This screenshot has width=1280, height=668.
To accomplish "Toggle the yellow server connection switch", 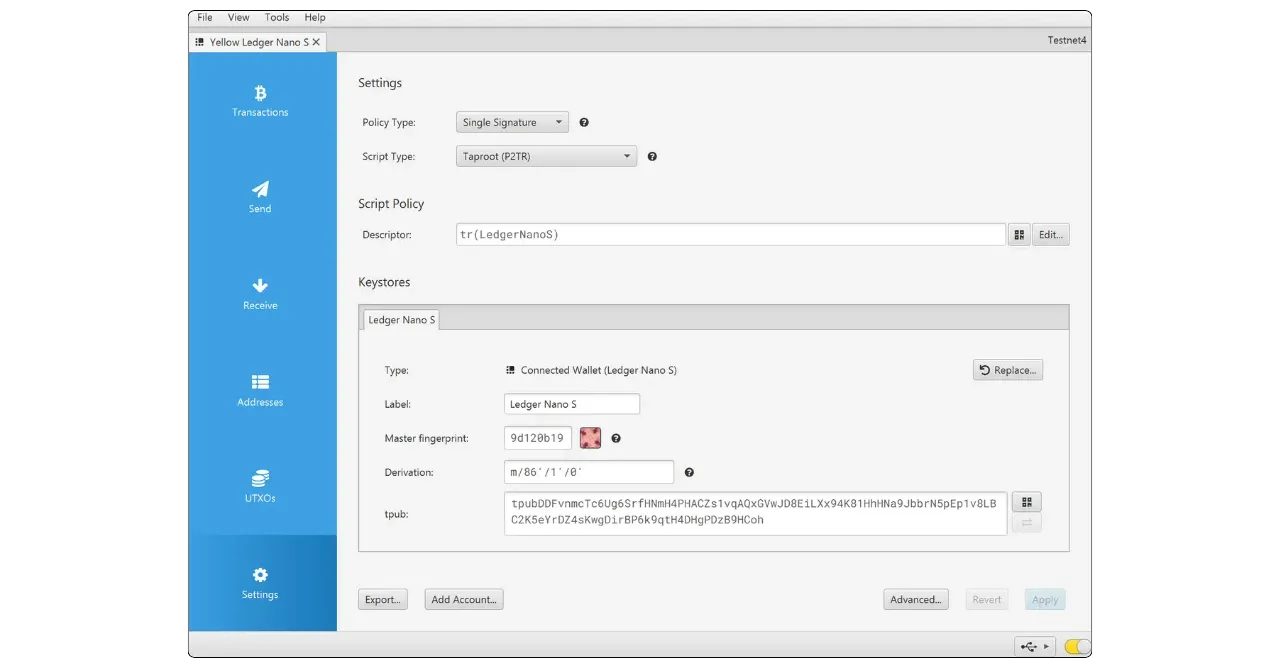I will [x=1077, y=647].
